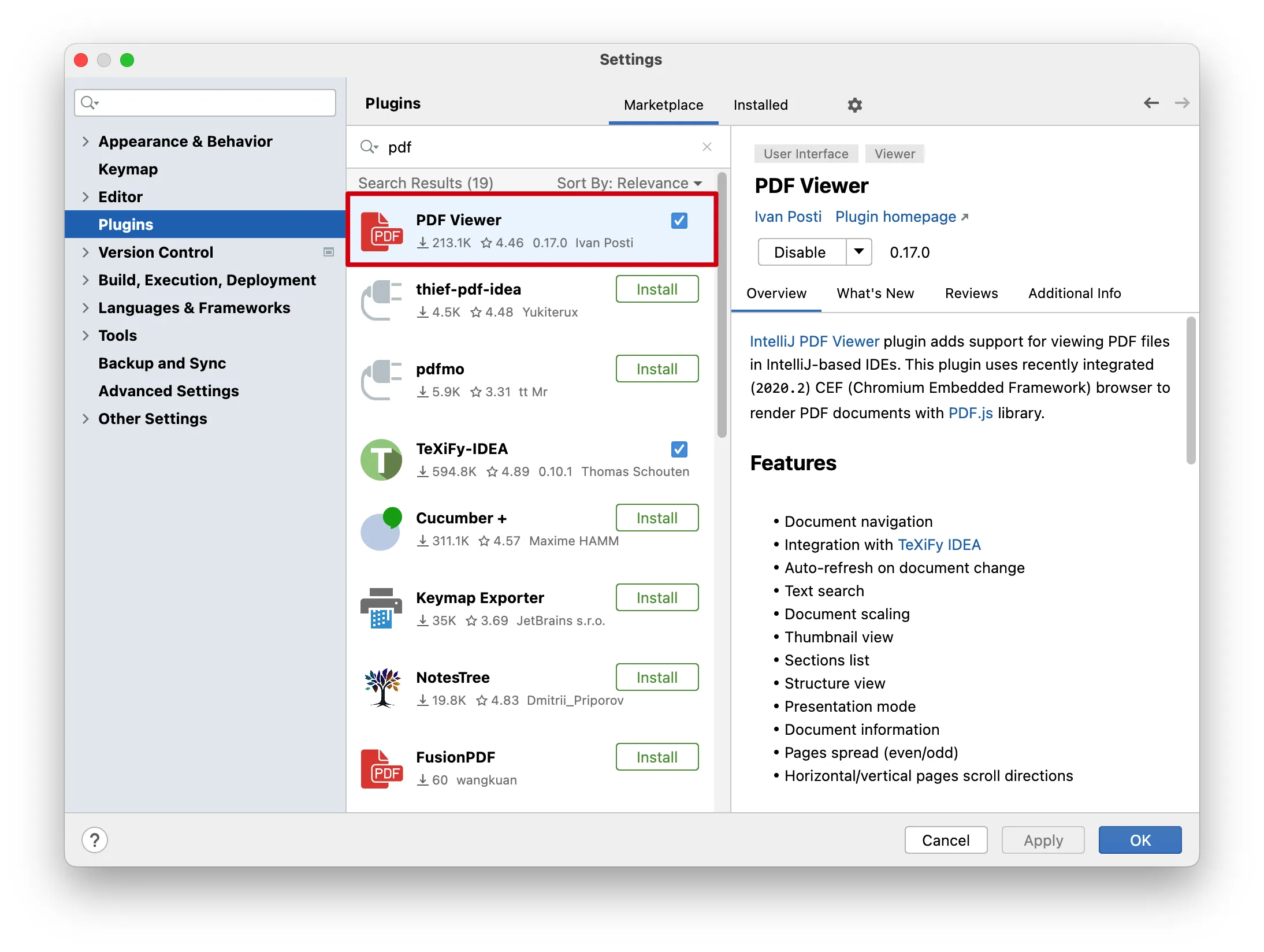The image size is (1264, 952).
Task: Click the thief-pdf-idea plug icon
Action: [381, 300]
